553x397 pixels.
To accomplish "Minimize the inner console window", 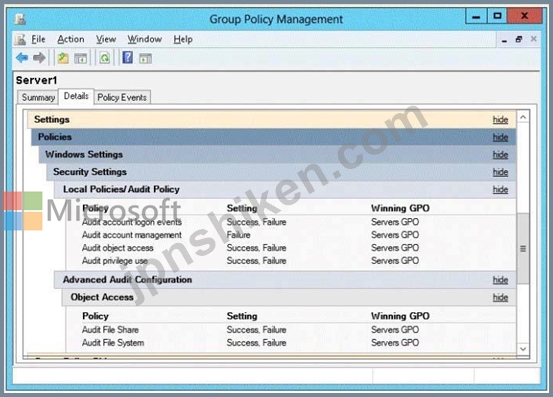I will click(x=504, y=40).
